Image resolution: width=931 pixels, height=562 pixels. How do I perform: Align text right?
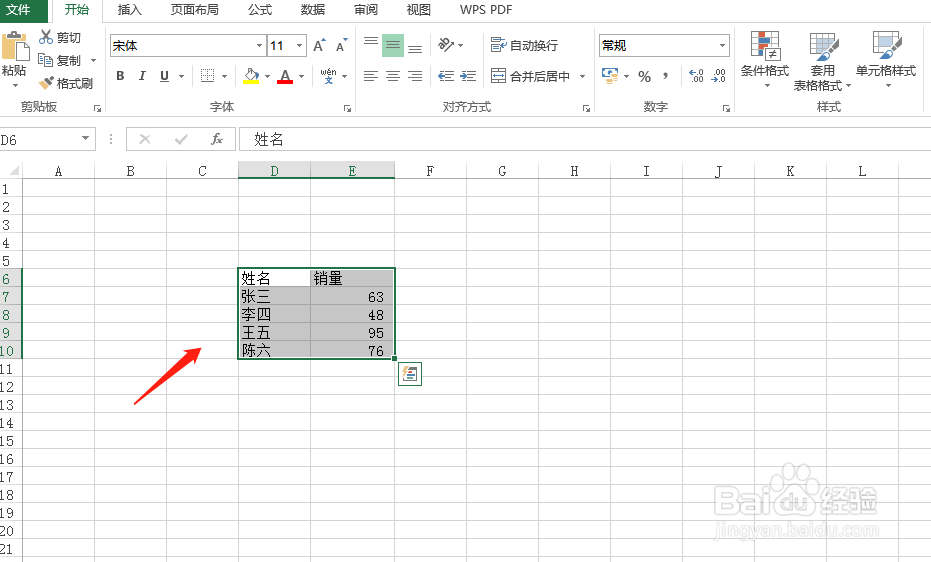(415, 76)
